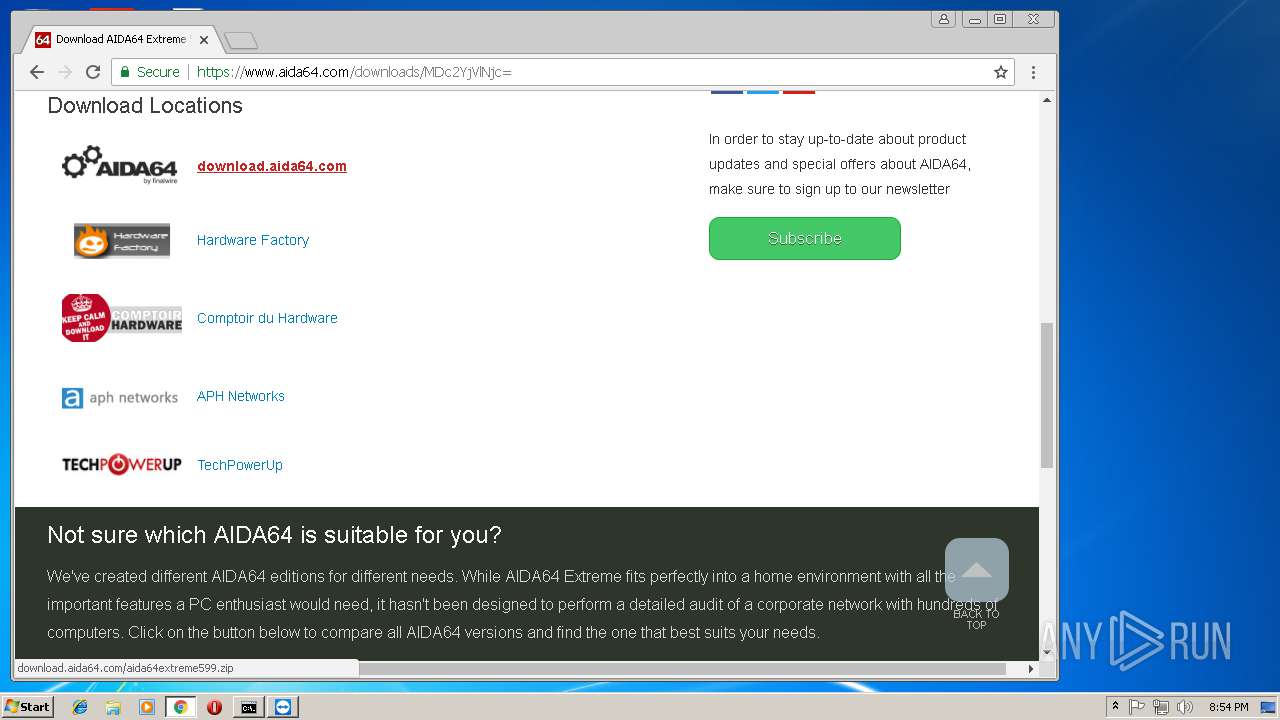This screenshot has width=1280, height=720.
Task: Go back using browser back arrow
Action: [37, 72]
